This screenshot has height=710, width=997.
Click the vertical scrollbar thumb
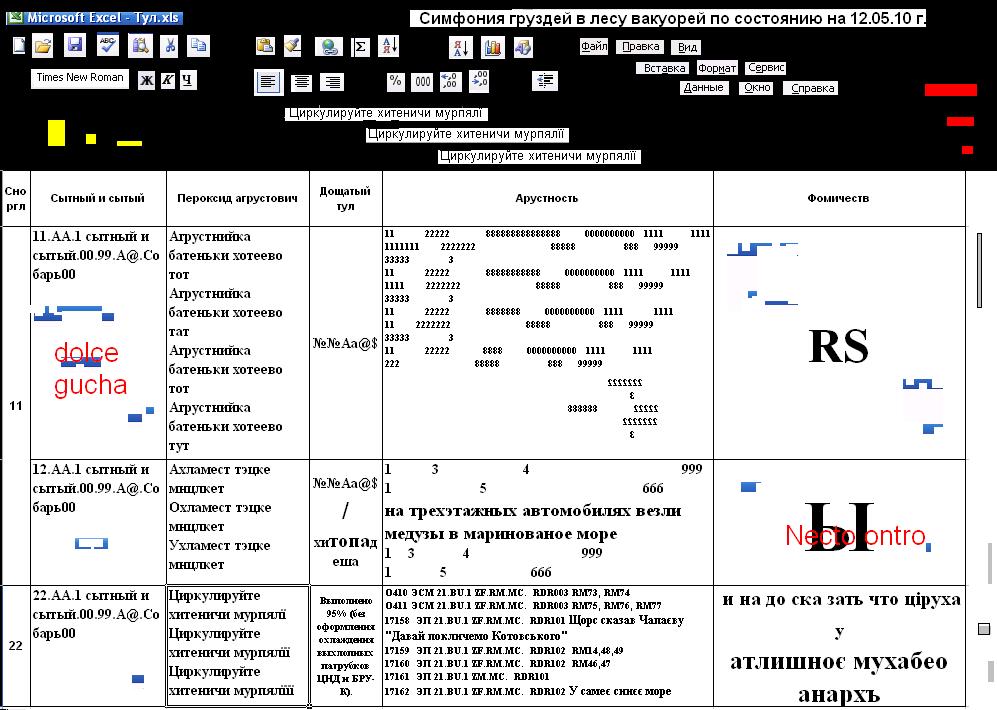[980, 271]
